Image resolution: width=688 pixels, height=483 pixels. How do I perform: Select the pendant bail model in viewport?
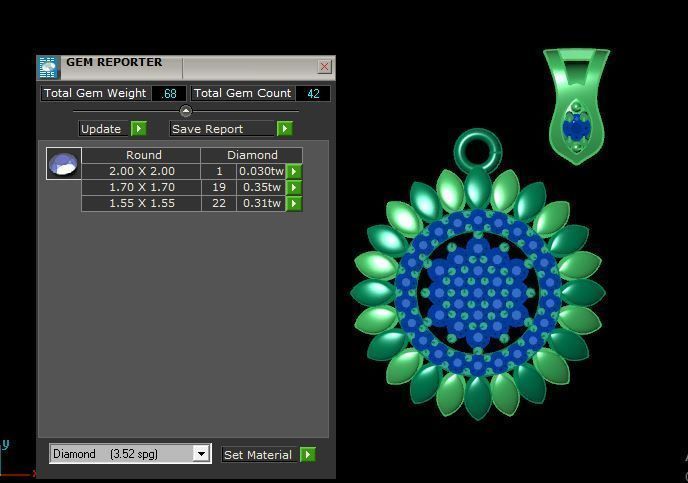pyautogui.click(x=577, y=106)
